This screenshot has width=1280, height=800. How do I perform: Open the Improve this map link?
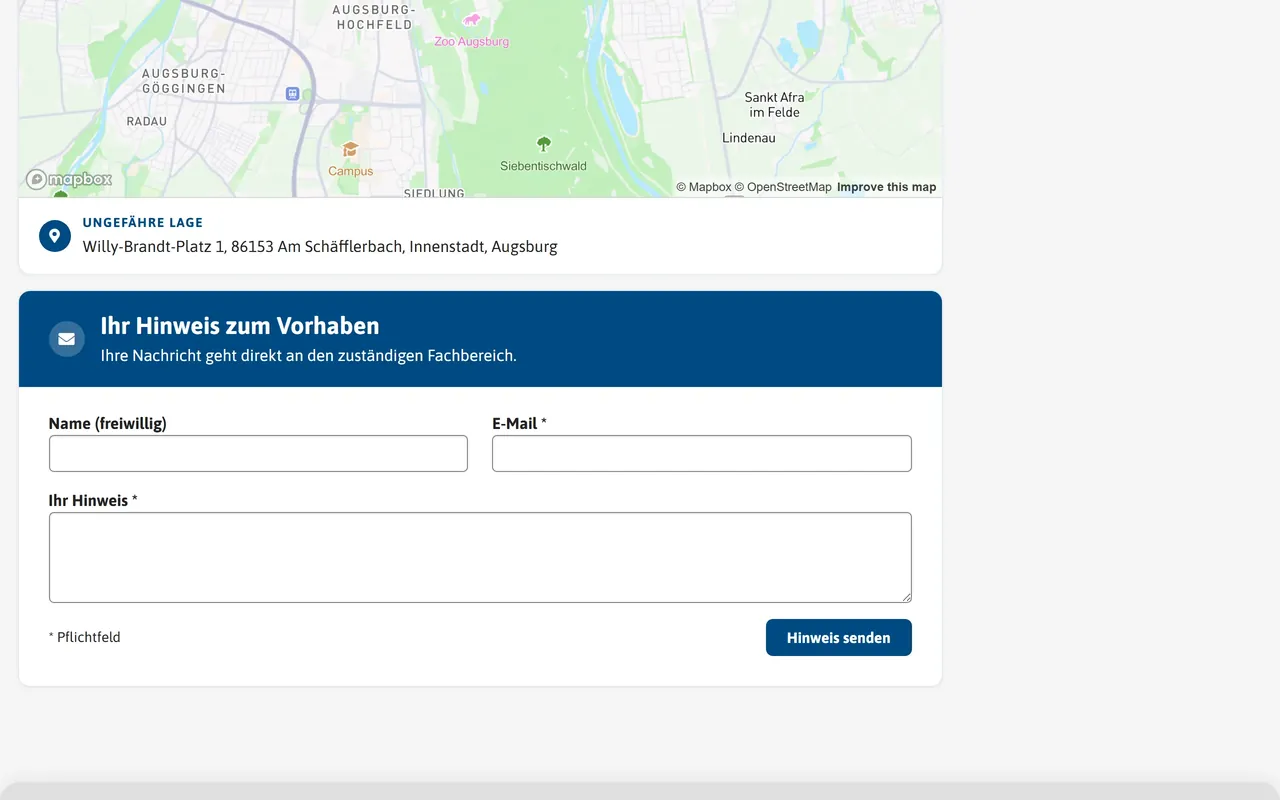pos(887,187)
